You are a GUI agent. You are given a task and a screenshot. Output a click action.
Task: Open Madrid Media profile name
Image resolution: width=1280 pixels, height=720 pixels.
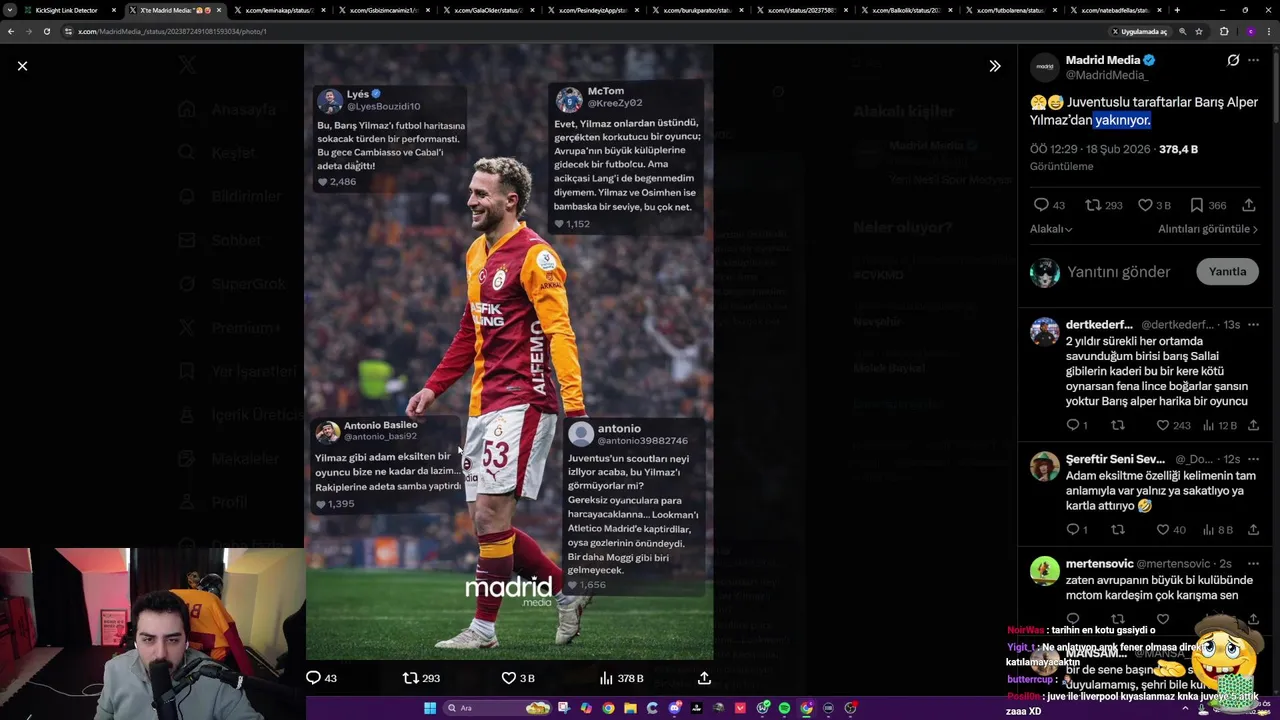pos(1102,60)
